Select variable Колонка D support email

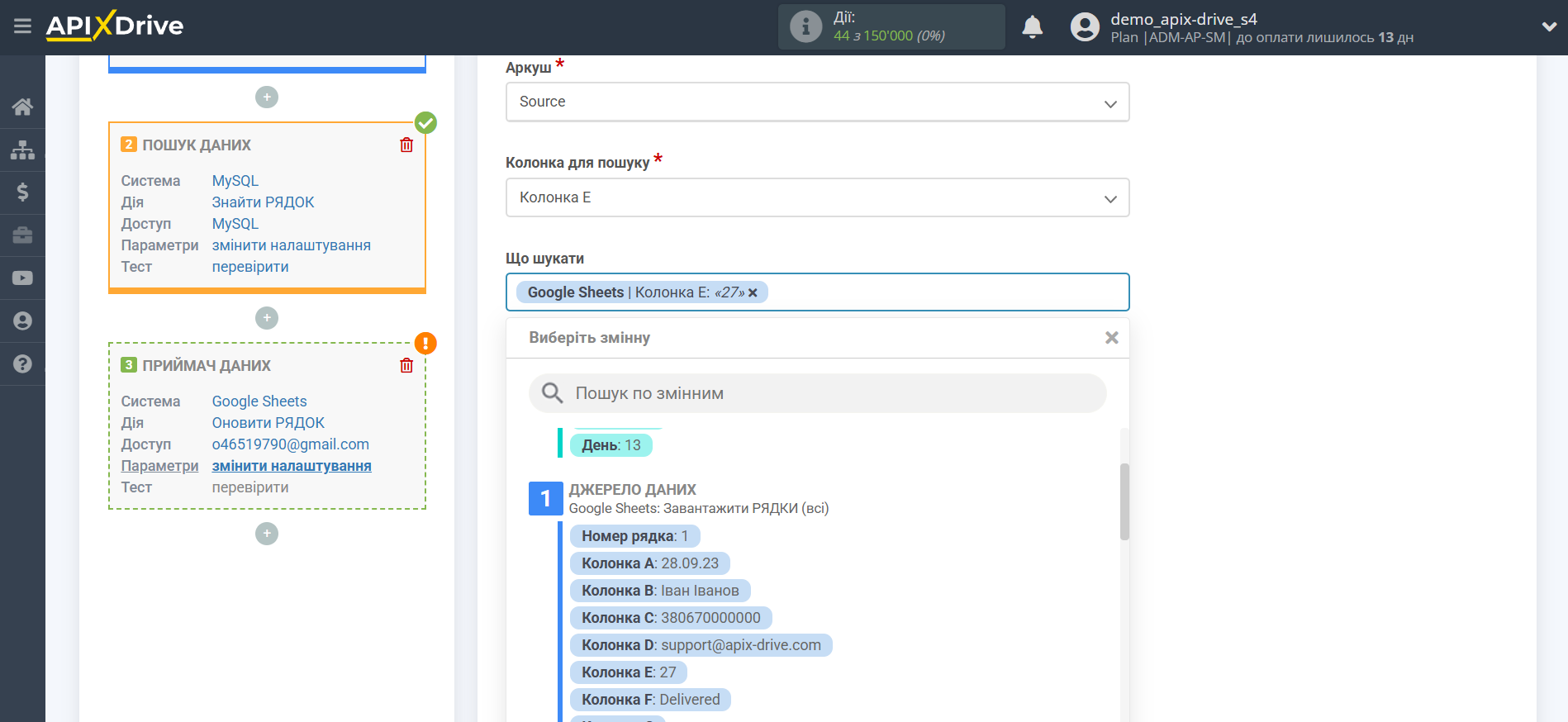tap(701, 645)
